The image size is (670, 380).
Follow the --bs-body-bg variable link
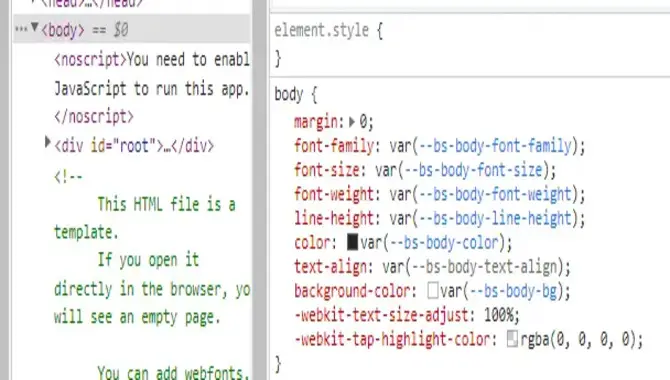pos(513,292)
